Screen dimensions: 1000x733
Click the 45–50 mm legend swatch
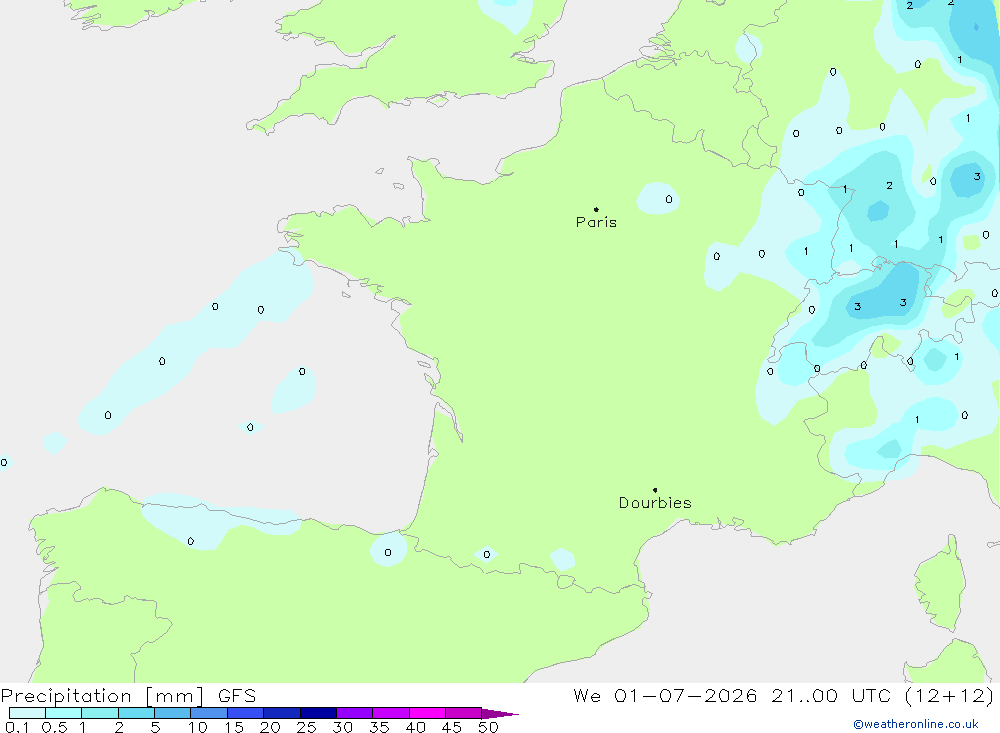(x=464, y=713)
